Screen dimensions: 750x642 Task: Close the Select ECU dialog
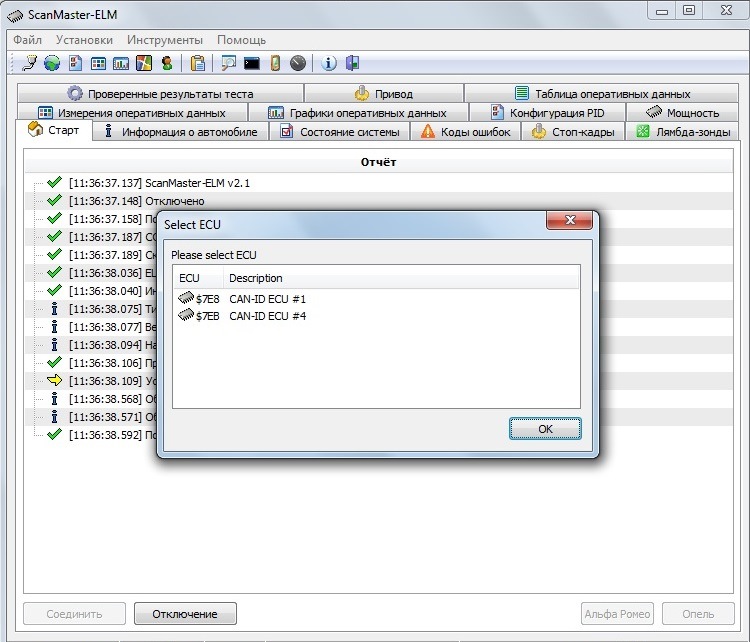[570, 220]
